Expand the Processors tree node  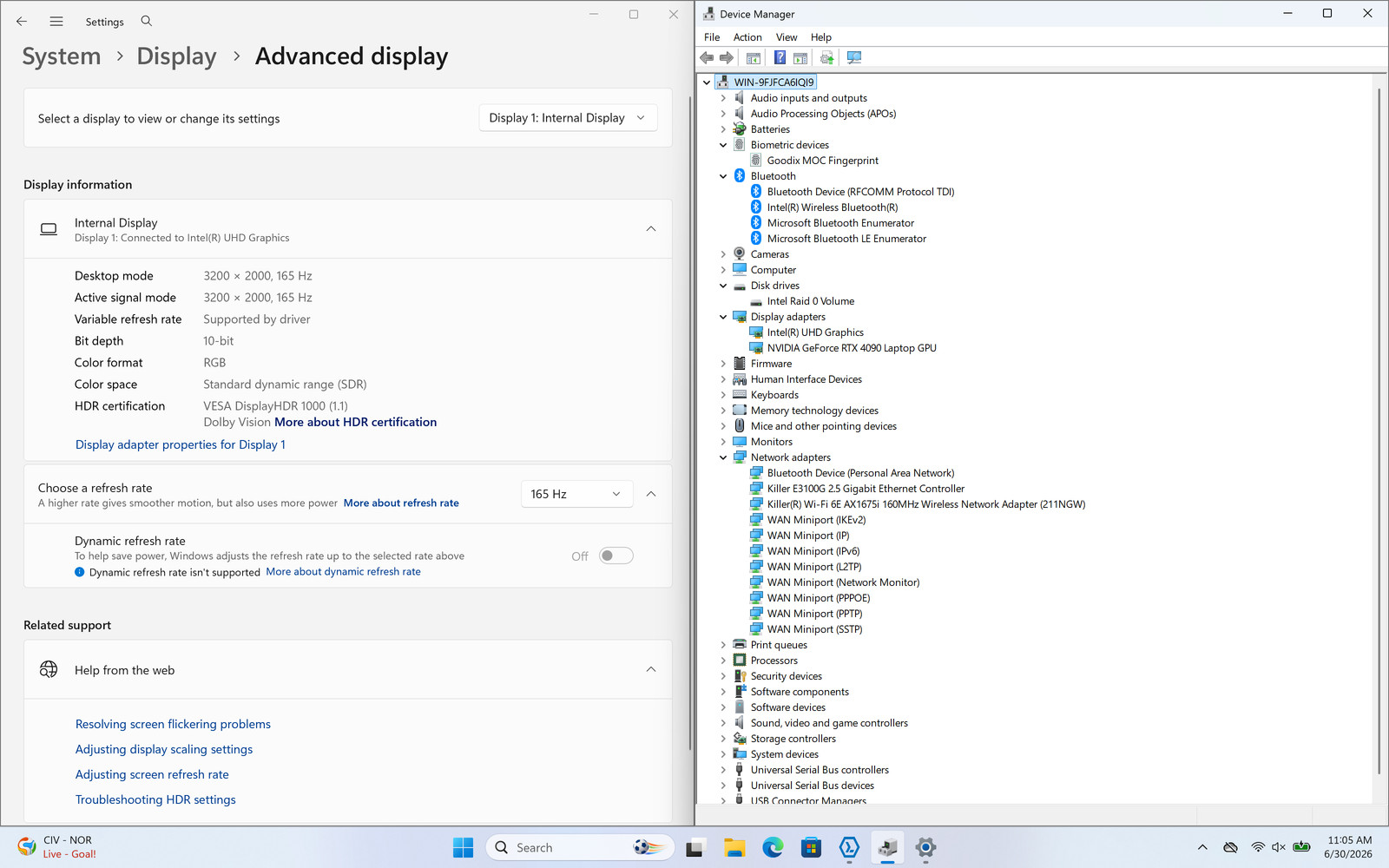723,661
